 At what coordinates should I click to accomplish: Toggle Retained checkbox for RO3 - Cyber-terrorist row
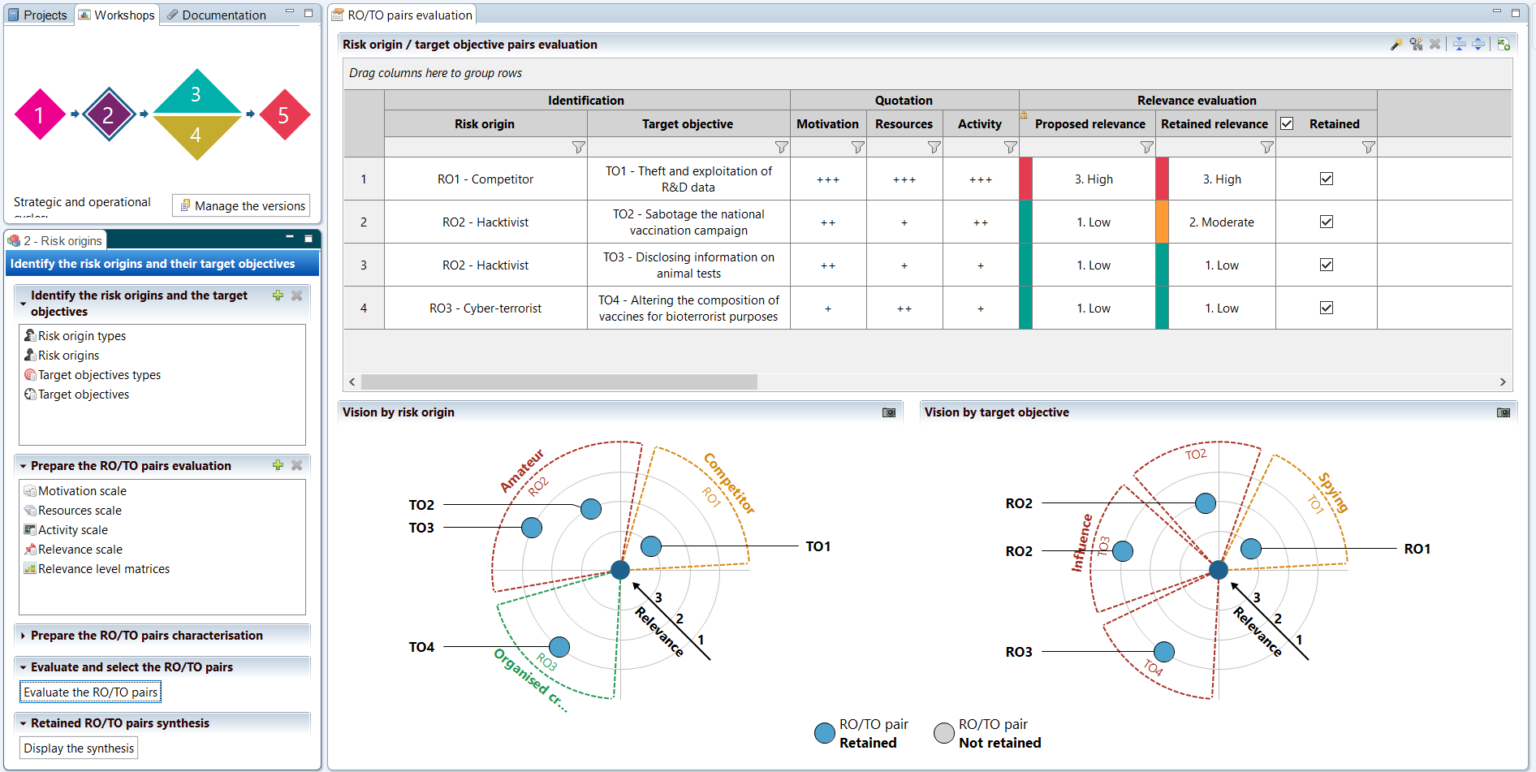1326,308
